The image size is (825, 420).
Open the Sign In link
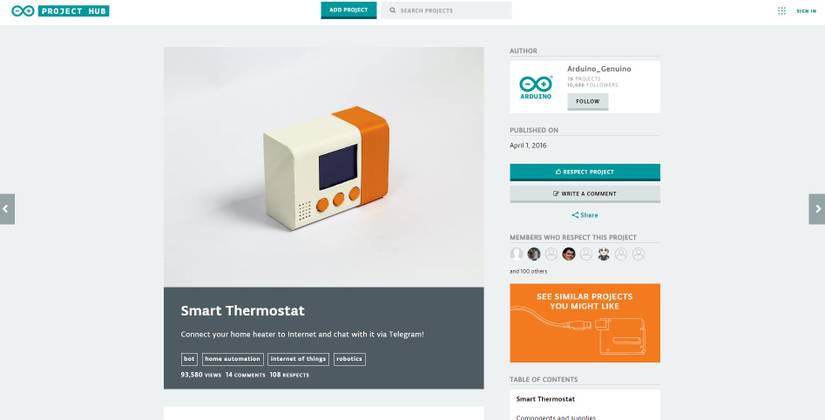point(806,11)
